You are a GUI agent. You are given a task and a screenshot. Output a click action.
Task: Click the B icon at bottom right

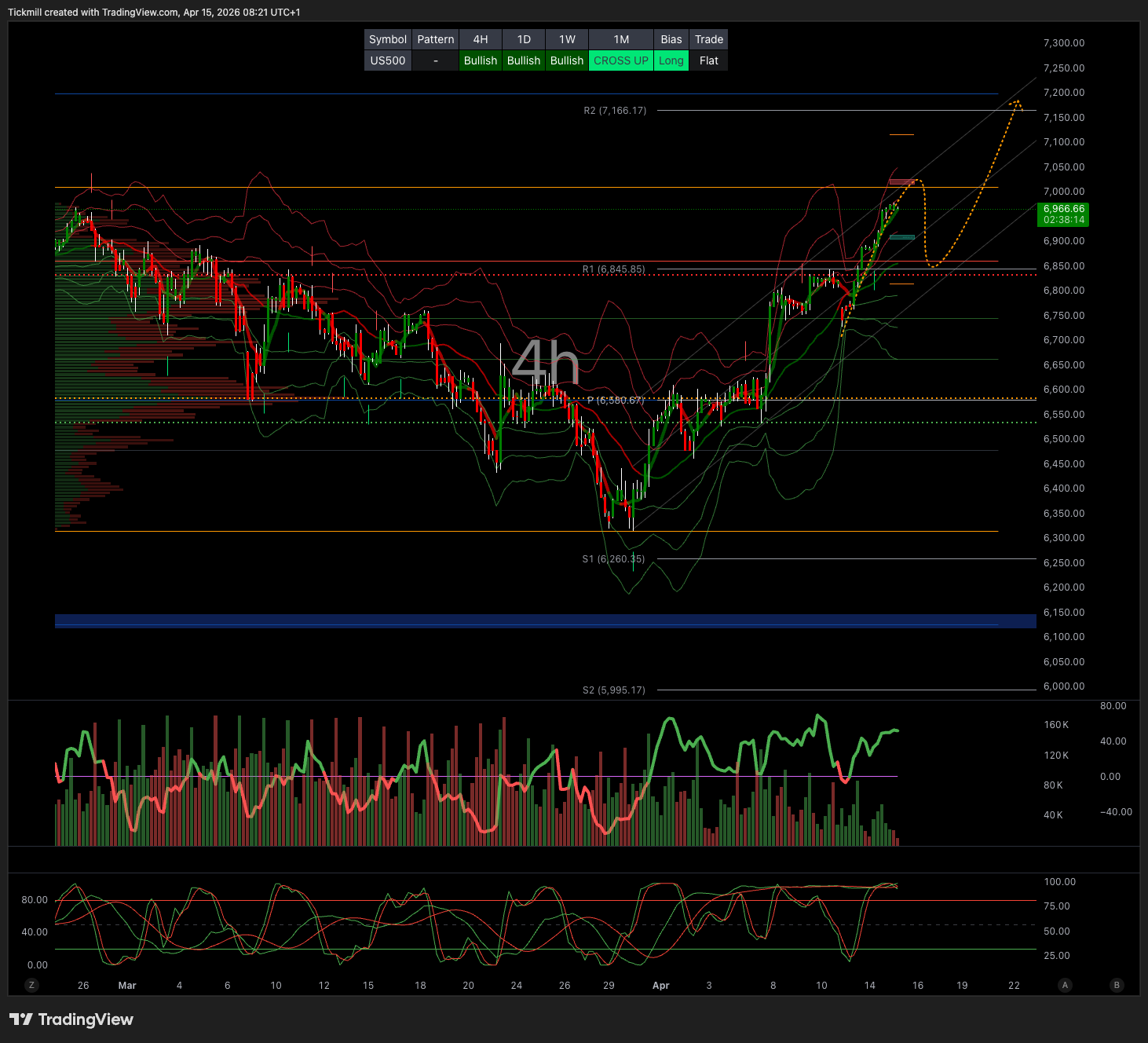tap(1117, 985)
